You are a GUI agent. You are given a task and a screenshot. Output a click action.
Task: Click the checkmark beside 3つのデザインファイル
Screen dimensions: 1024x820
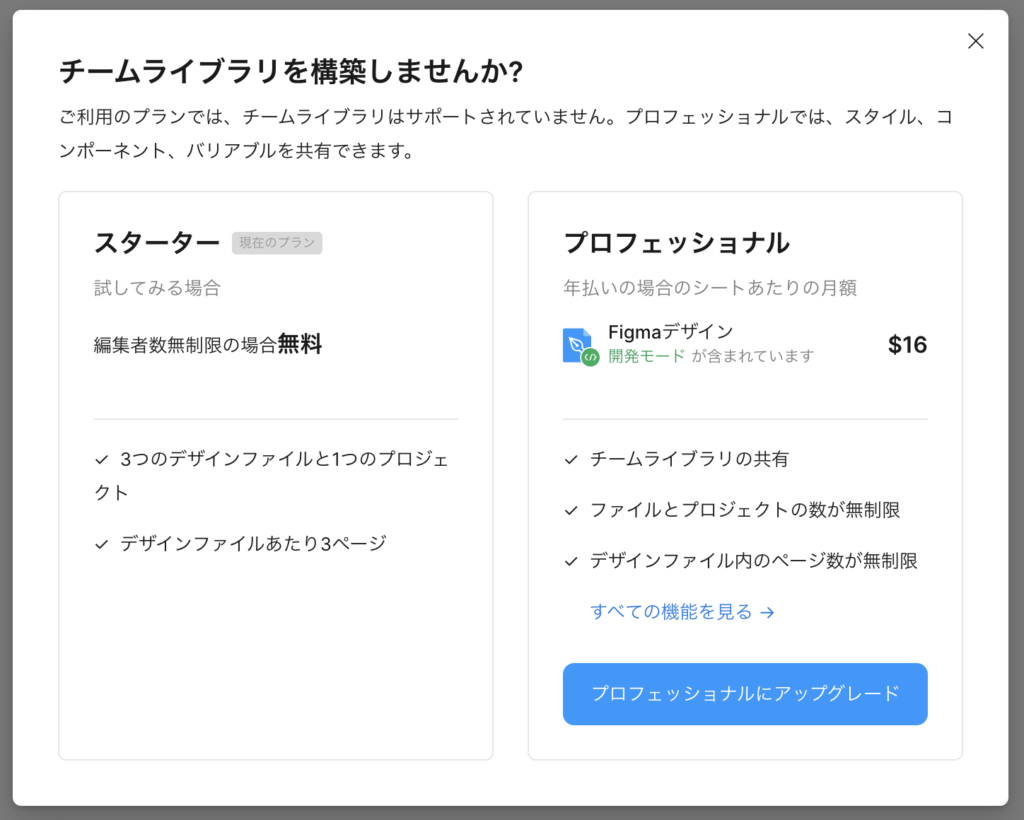pyautogui.click(x=101, y=460)
